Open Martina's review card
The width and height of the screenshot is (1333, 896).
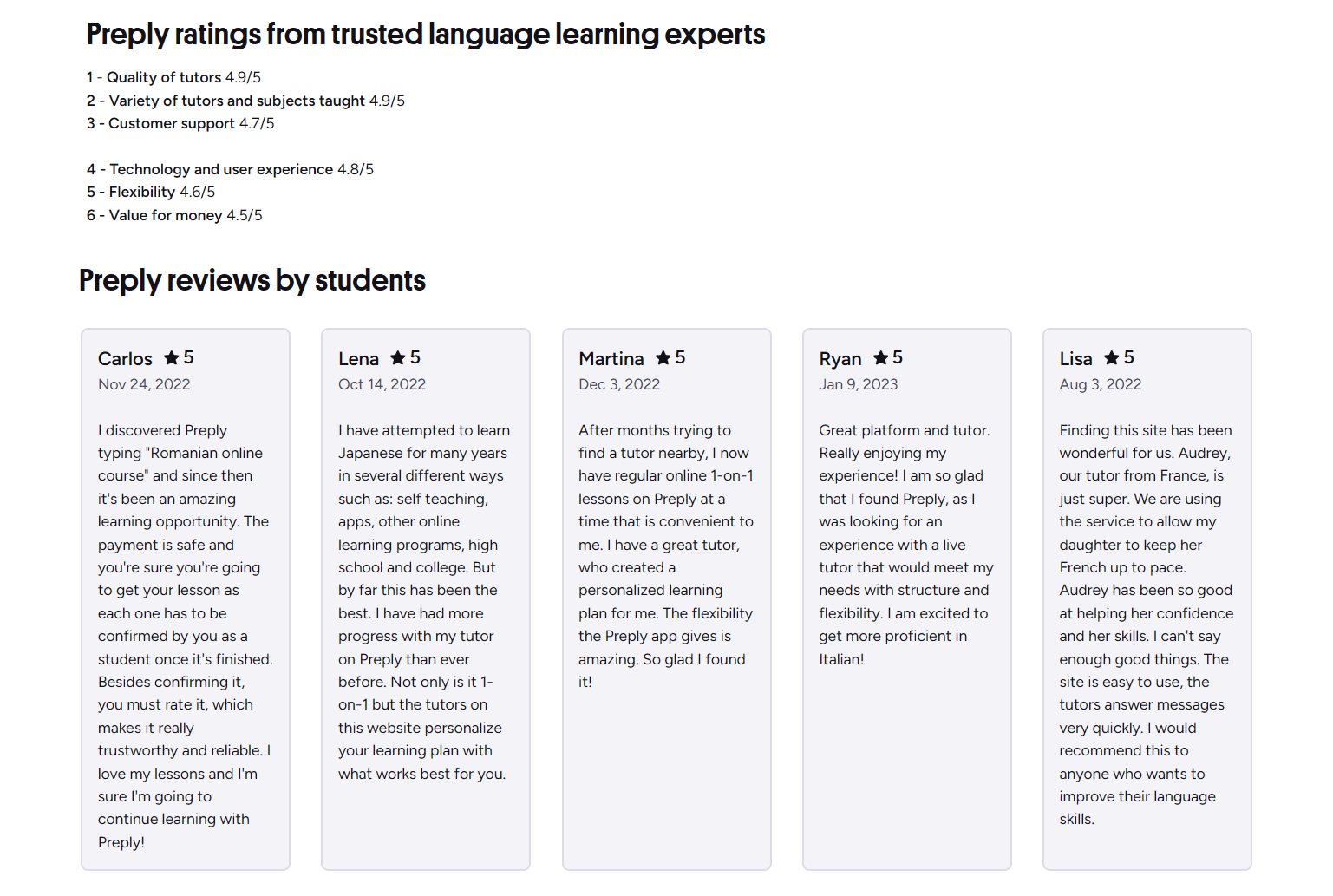point(666,598)
